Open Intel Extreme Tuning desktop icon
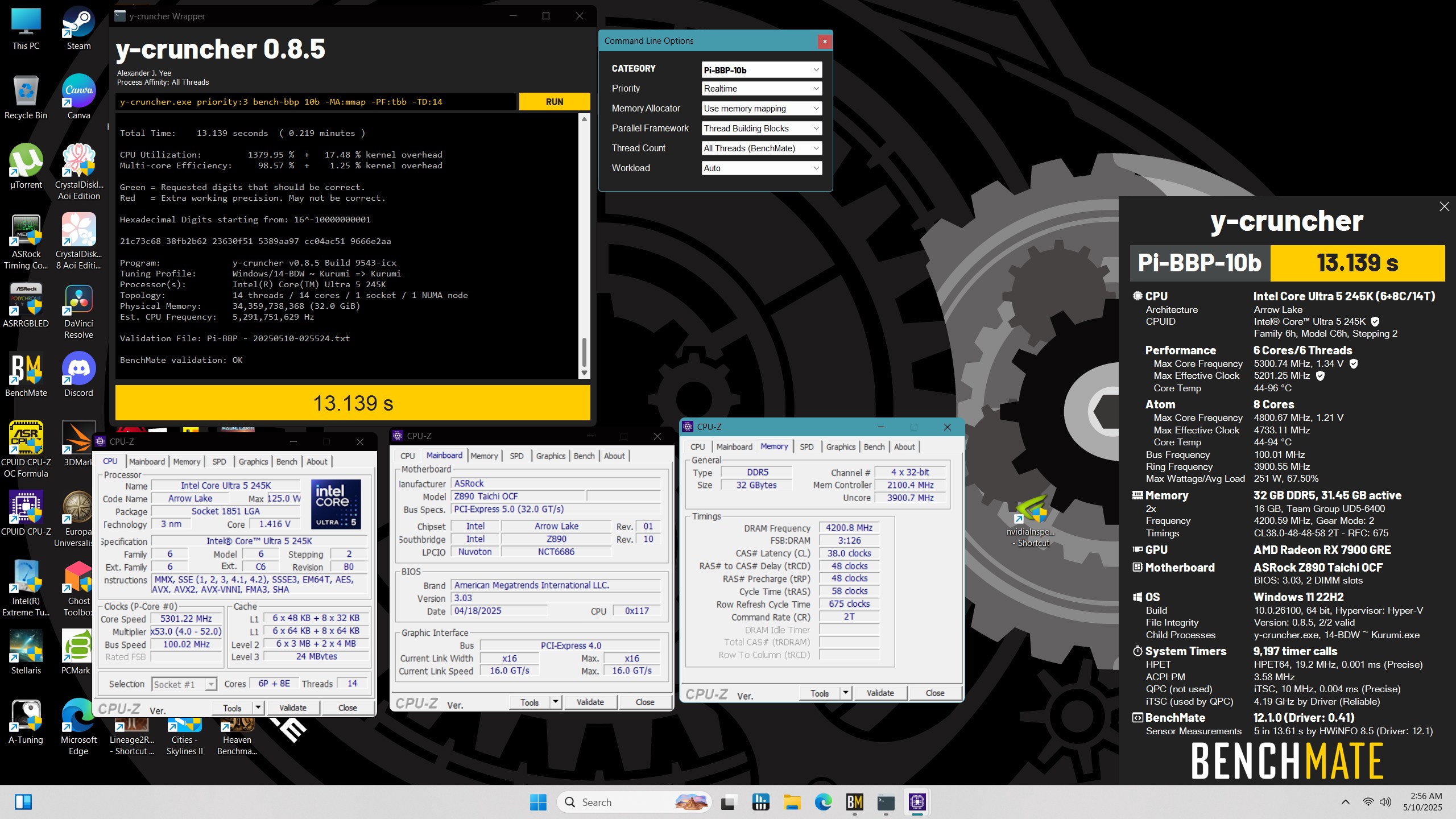 [26, 589]
